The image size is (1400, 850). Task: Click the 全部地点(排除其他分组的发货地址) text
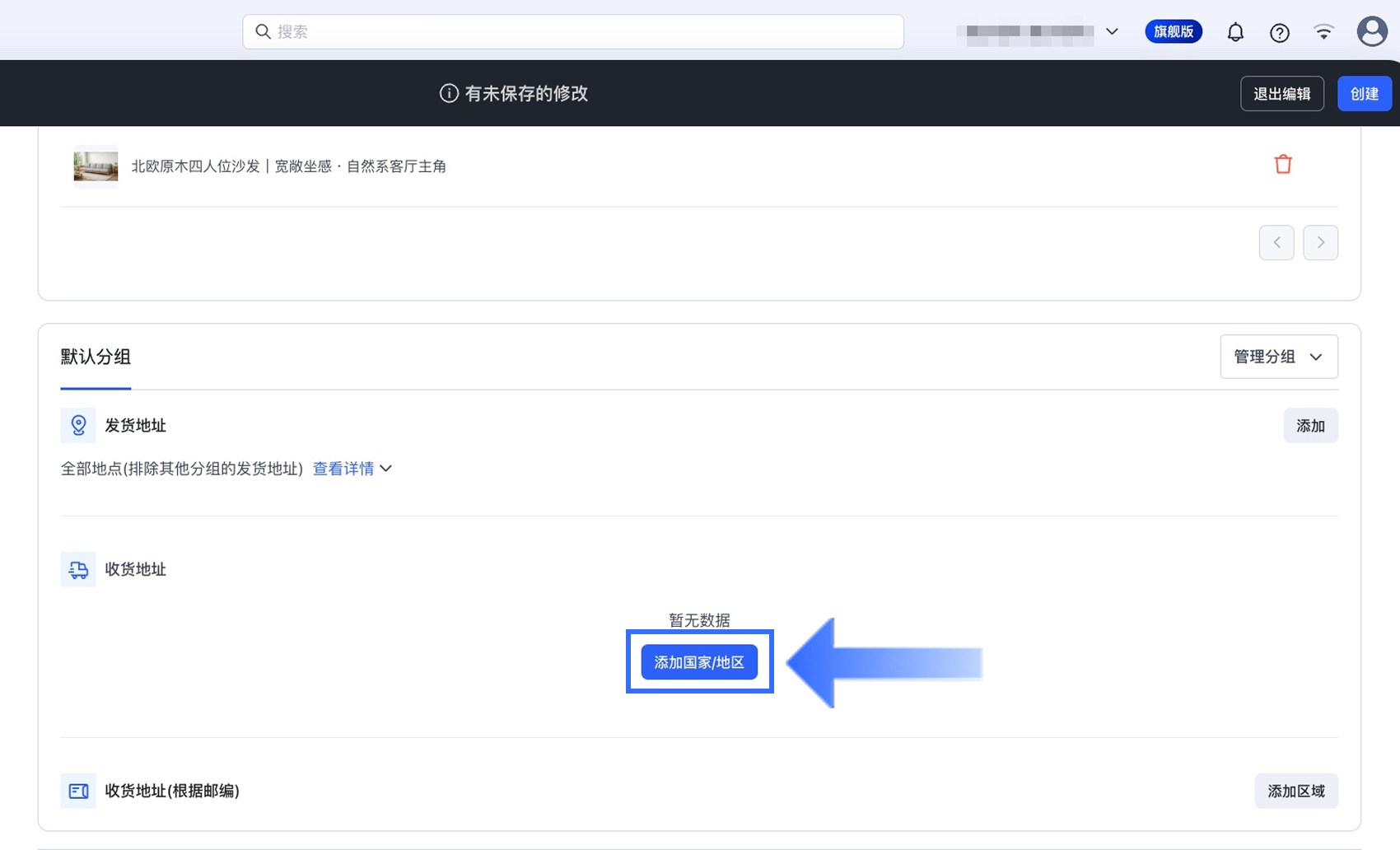click(x=182, y=469)
